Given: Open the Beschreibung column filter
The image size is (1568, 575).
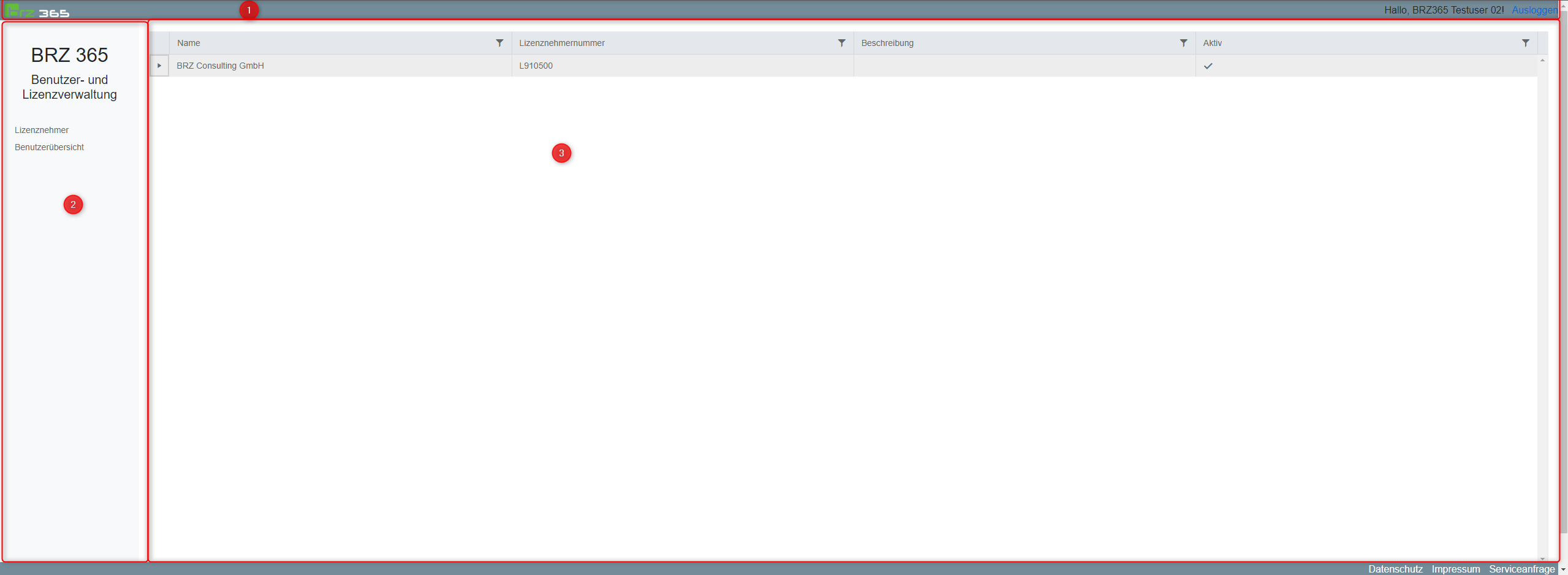Looking at the screenshot, I should click(x=1183, y=43).
